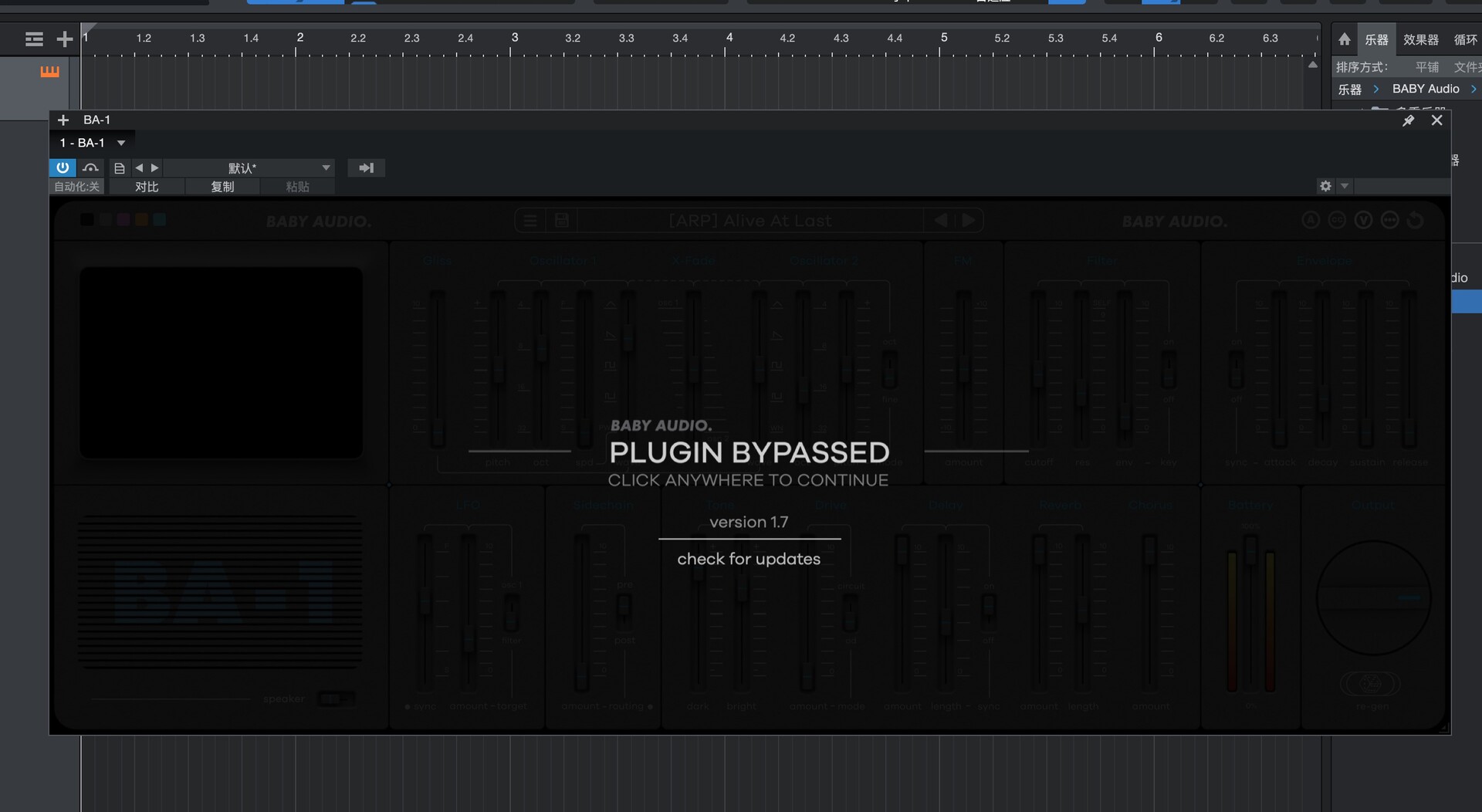This screenshot has height=812, width=1482.
Task: Load next preset with right arrow
Action: pyautogui.click(x=155, y=167)
